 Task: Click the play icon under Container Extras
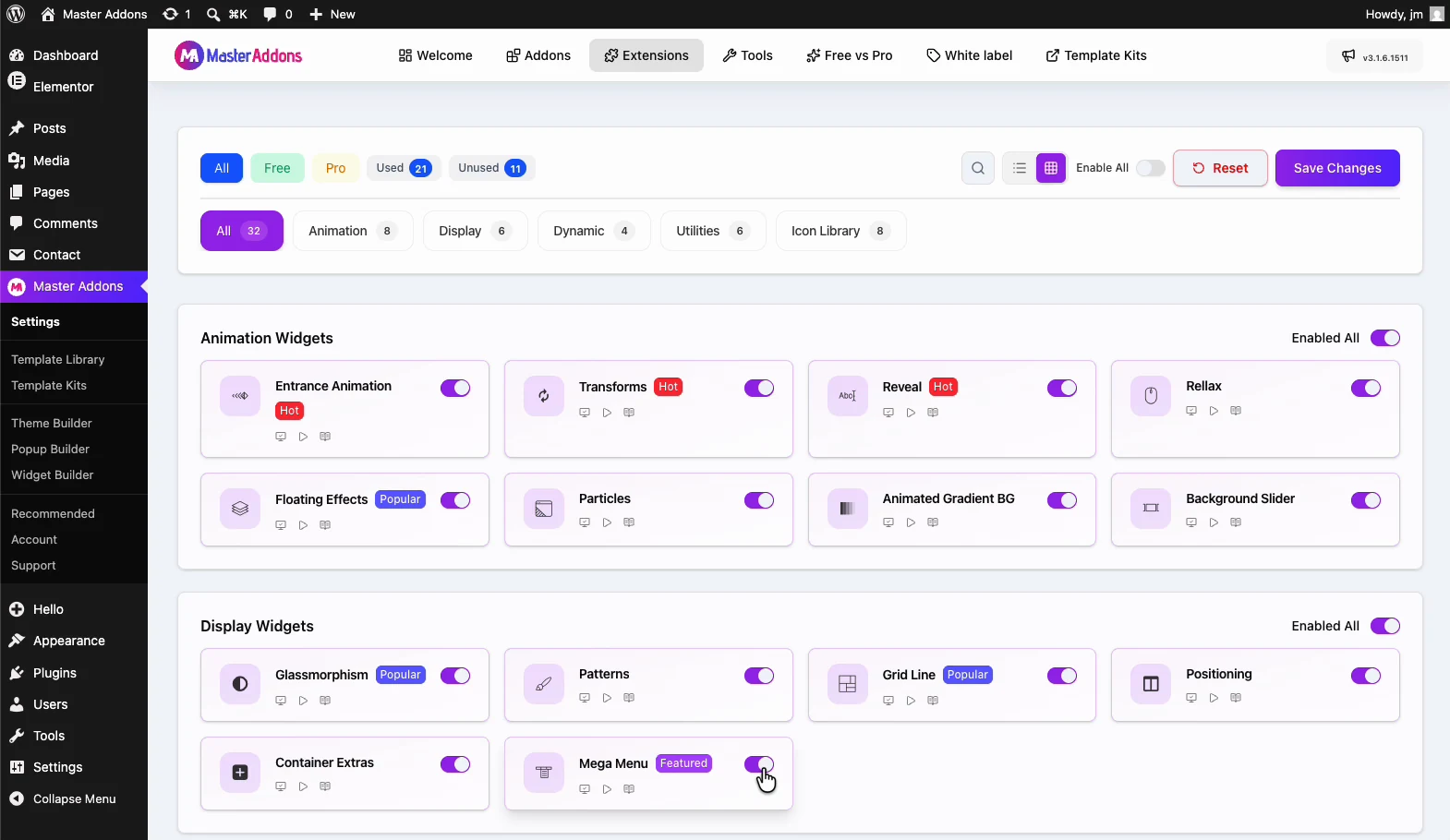point(303,786)
